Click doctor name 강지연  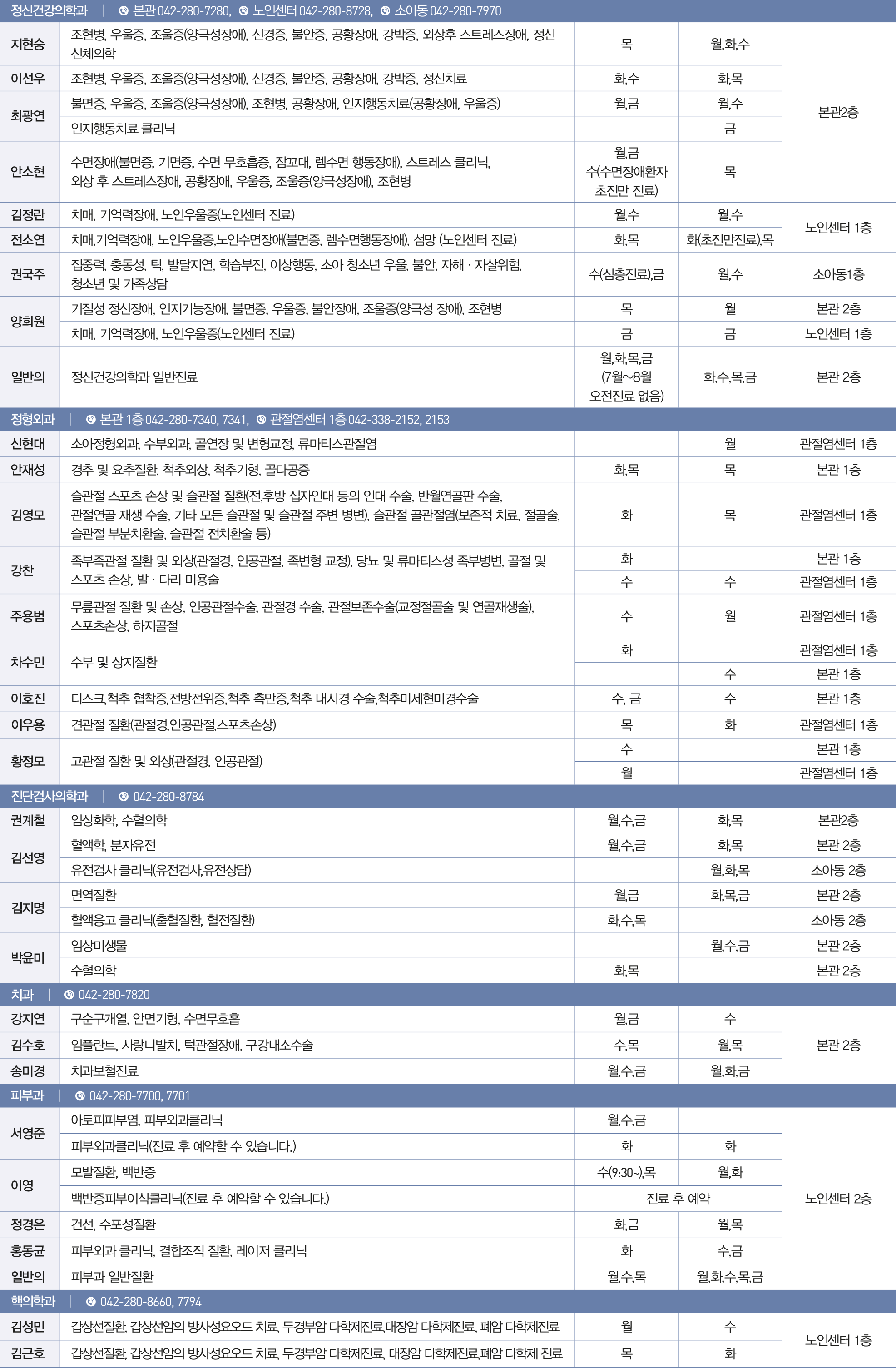[28, 1019]
